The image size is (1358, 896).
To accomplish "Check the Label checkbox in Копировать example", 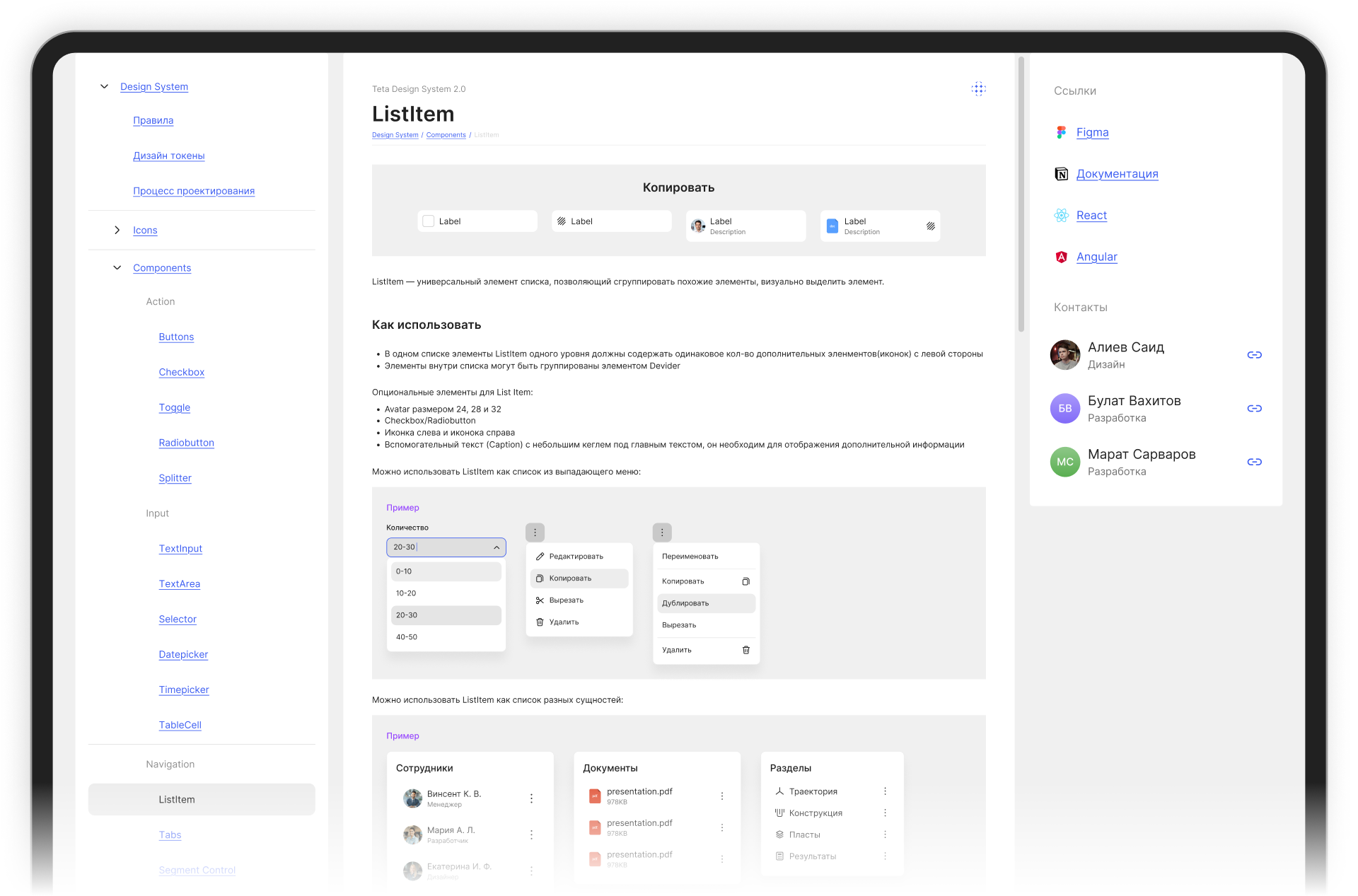I will [428, 221].
